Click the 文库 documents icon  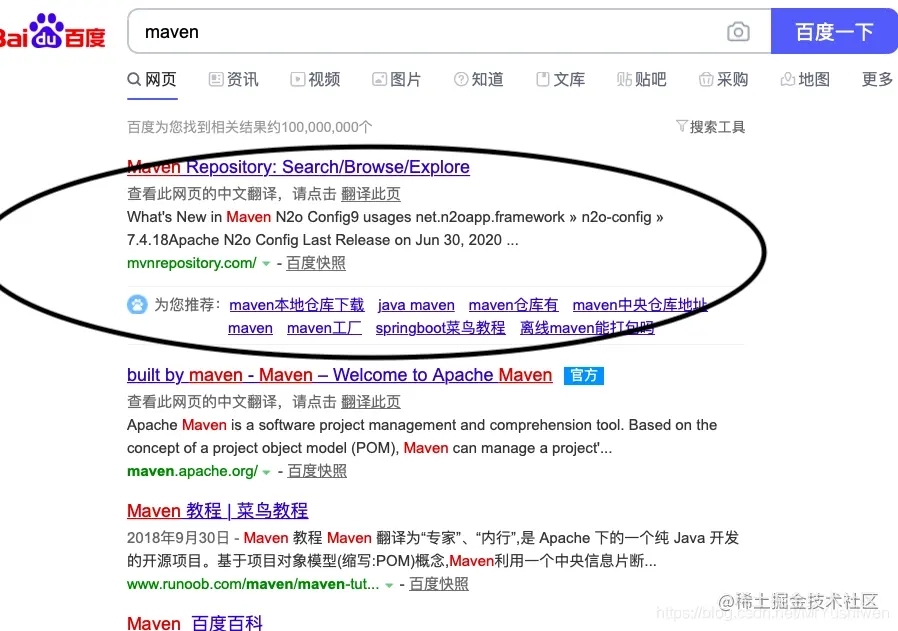tap(541, 79)
